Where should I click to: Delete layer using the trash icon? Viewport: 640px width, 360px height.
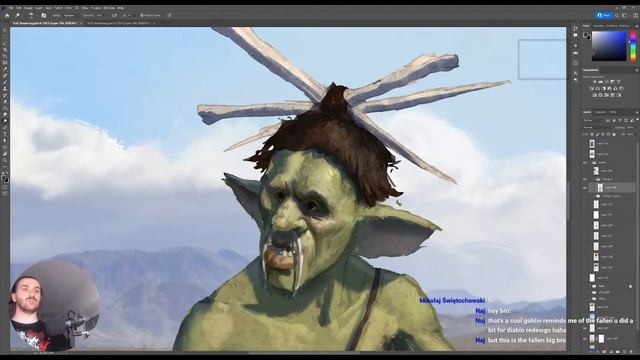631,352
